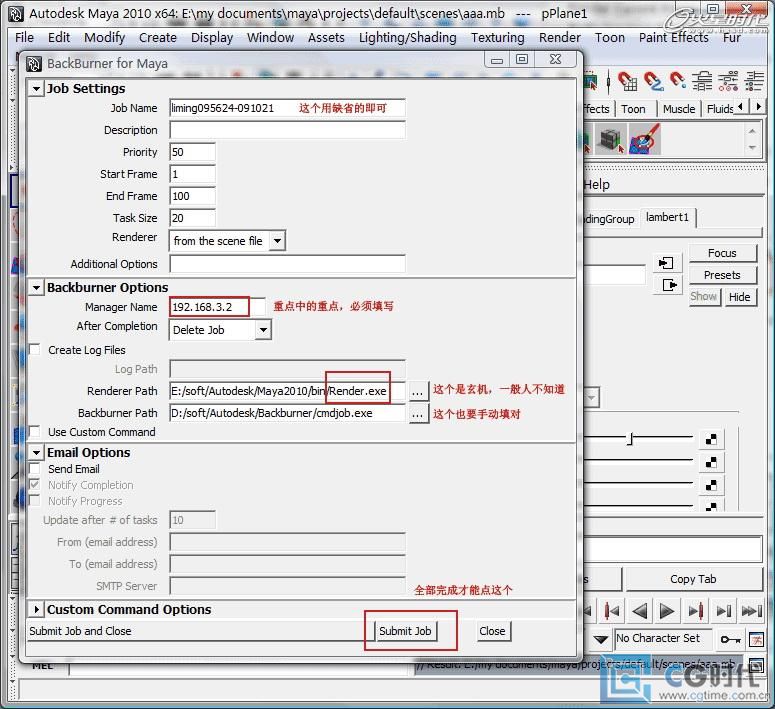Collapse the Job Settings section
Image resolution: width=775 pixels, height=709 pixels.
(36, 89)
